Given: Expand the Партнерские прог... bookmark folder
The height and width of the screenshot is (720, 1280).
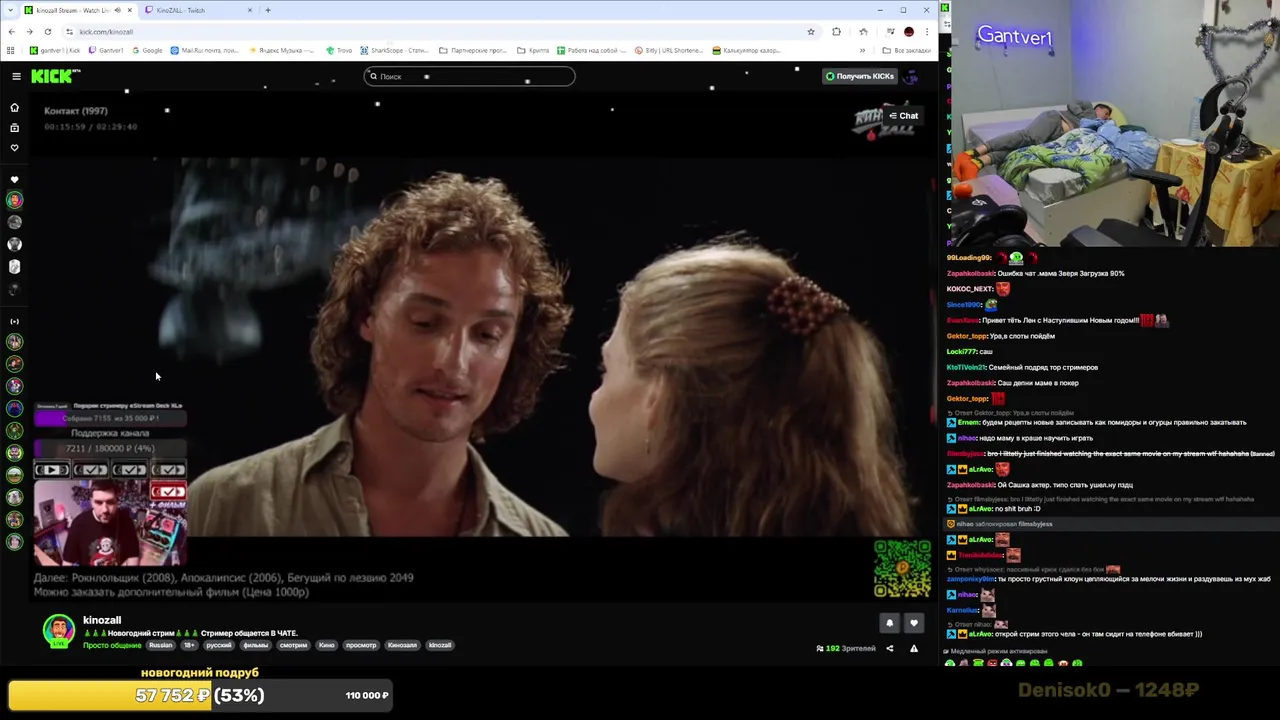Looking at the screenshot, I should tap(474, 50).
